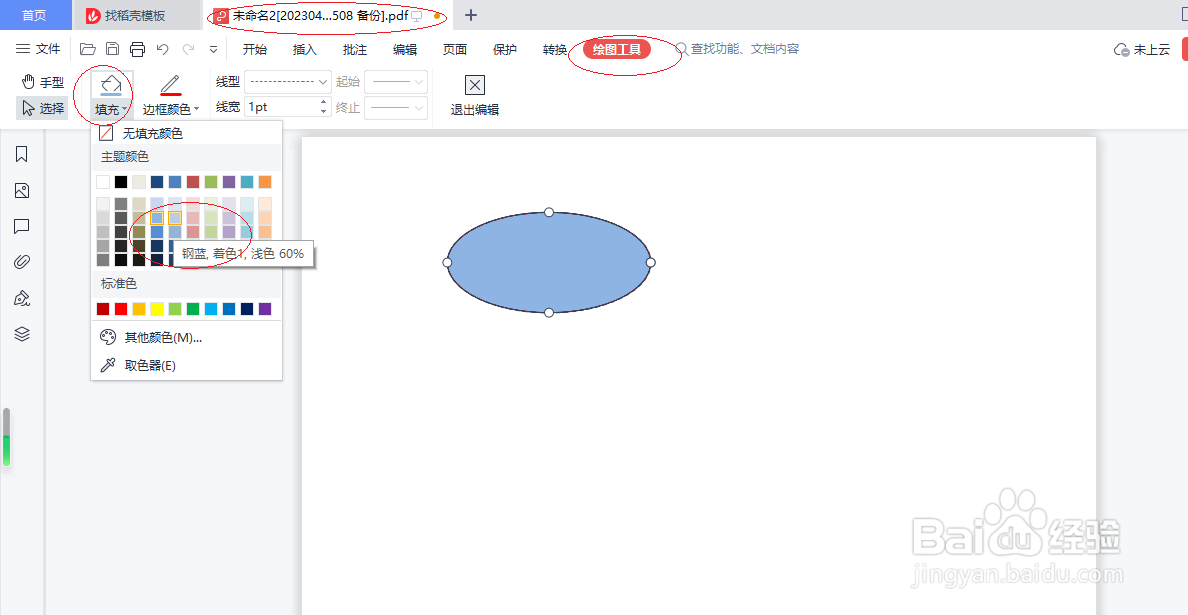Click the print icon

(137, 49)
